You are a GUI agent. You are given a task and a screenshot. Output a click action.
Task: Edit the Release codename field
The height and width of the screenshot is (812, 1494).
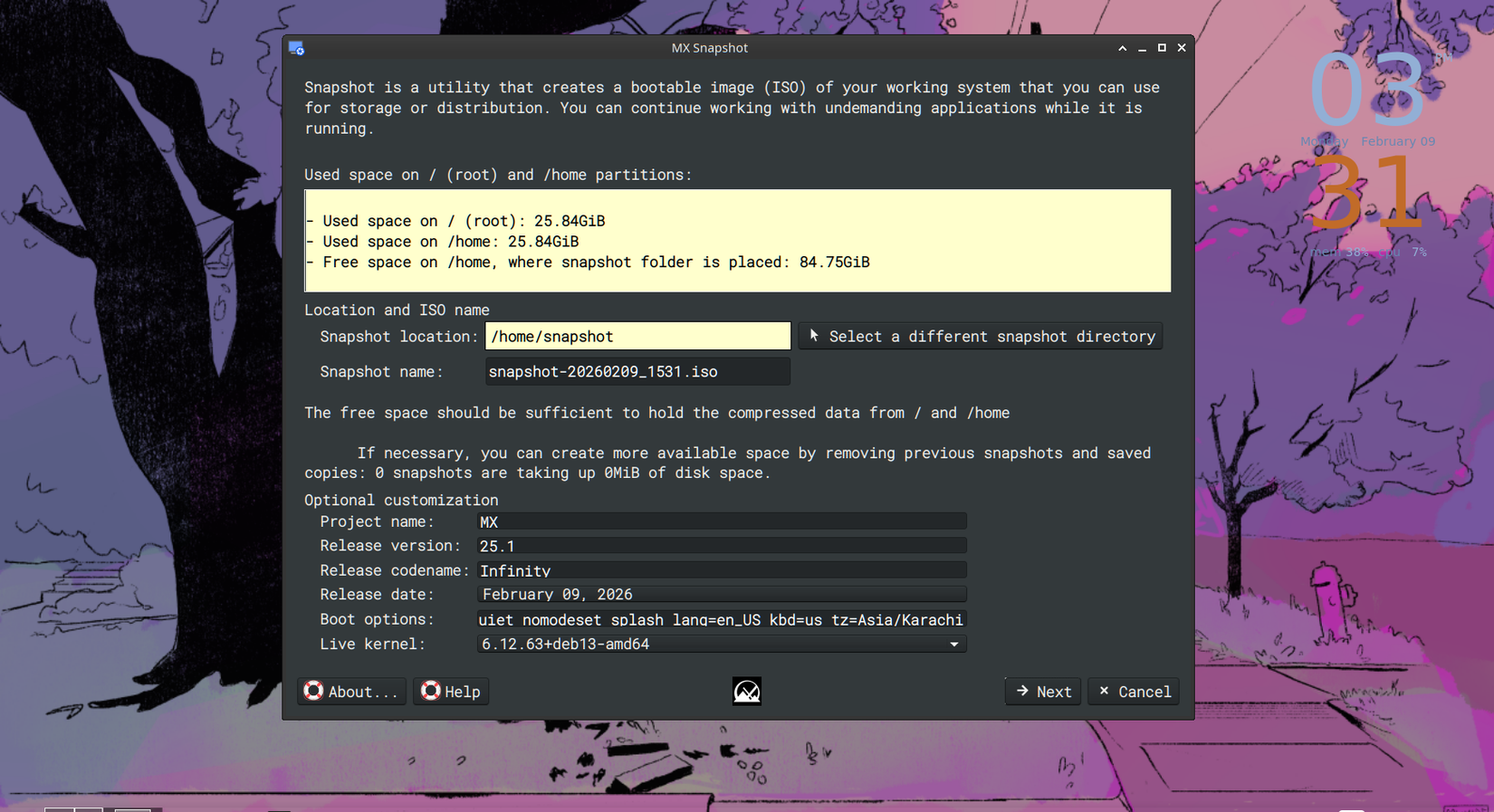pos(722,571)
